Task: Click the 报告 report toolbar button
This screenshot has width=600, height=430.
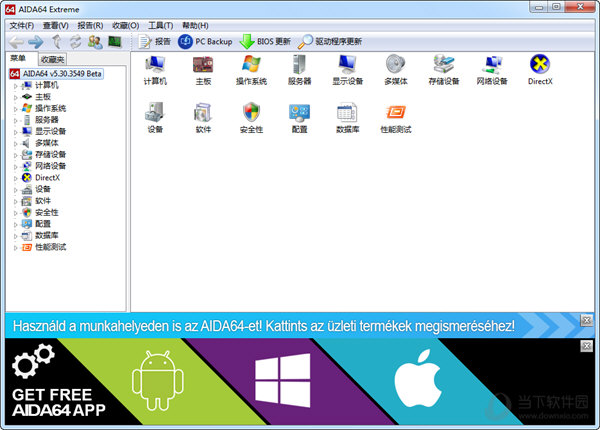Action: 154,41
